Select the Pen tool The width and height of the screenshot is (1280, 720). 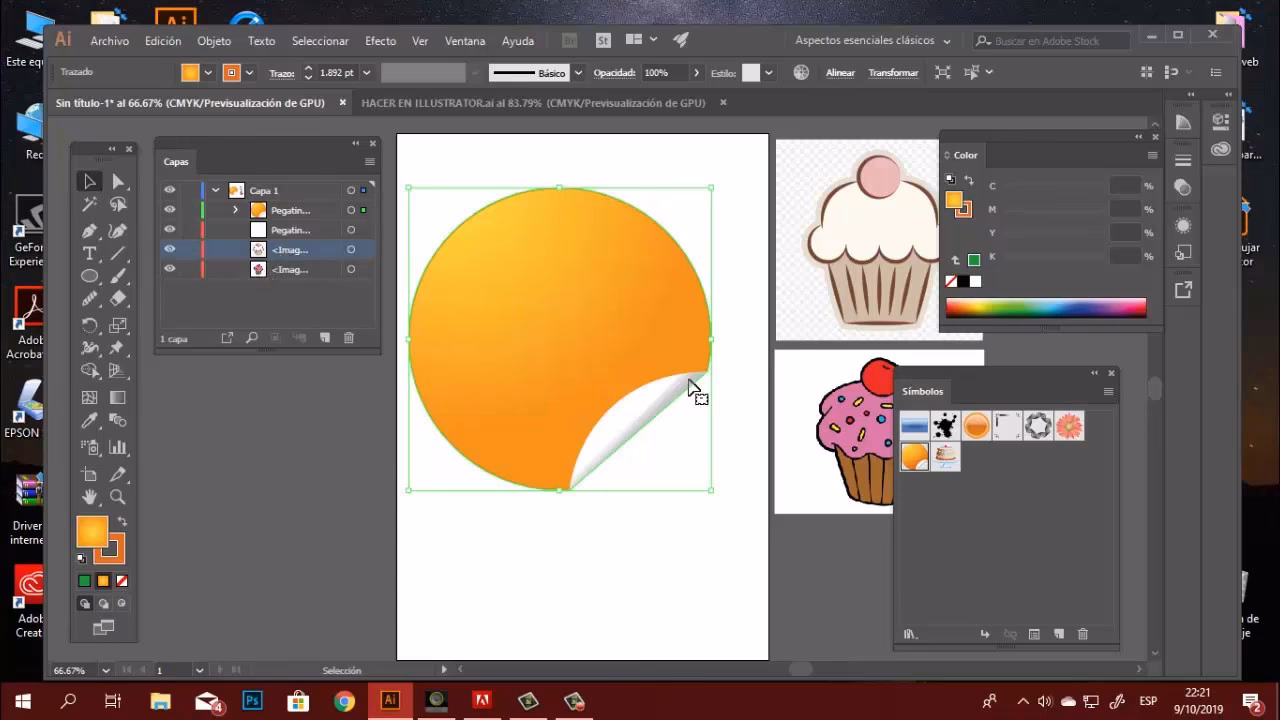coord(89,230)
